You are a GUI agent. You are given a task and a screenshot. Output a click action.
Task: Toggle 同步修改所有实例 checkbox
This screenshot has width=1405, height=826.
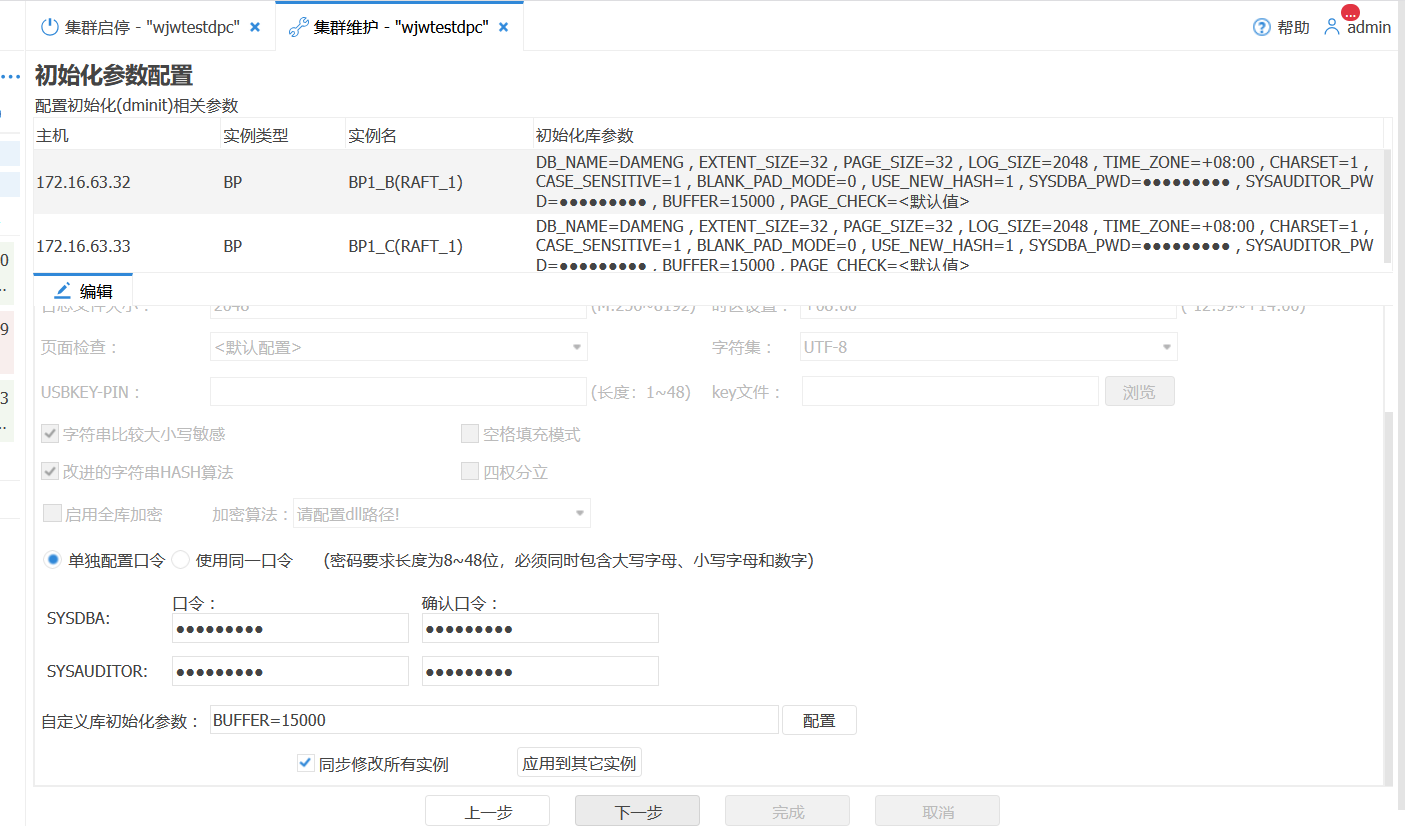click(306, 763)
